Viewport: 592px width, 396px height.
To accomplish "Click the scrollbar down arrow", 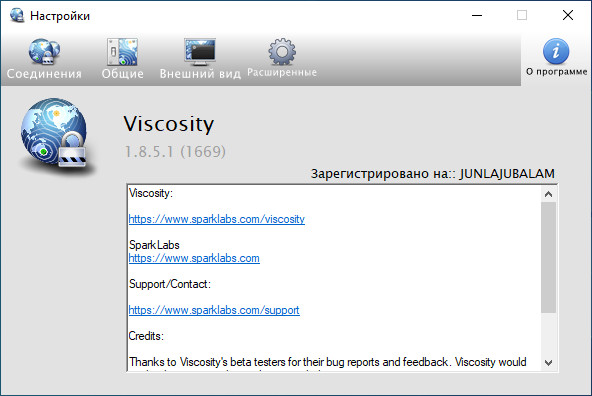I will coord(549,363).
